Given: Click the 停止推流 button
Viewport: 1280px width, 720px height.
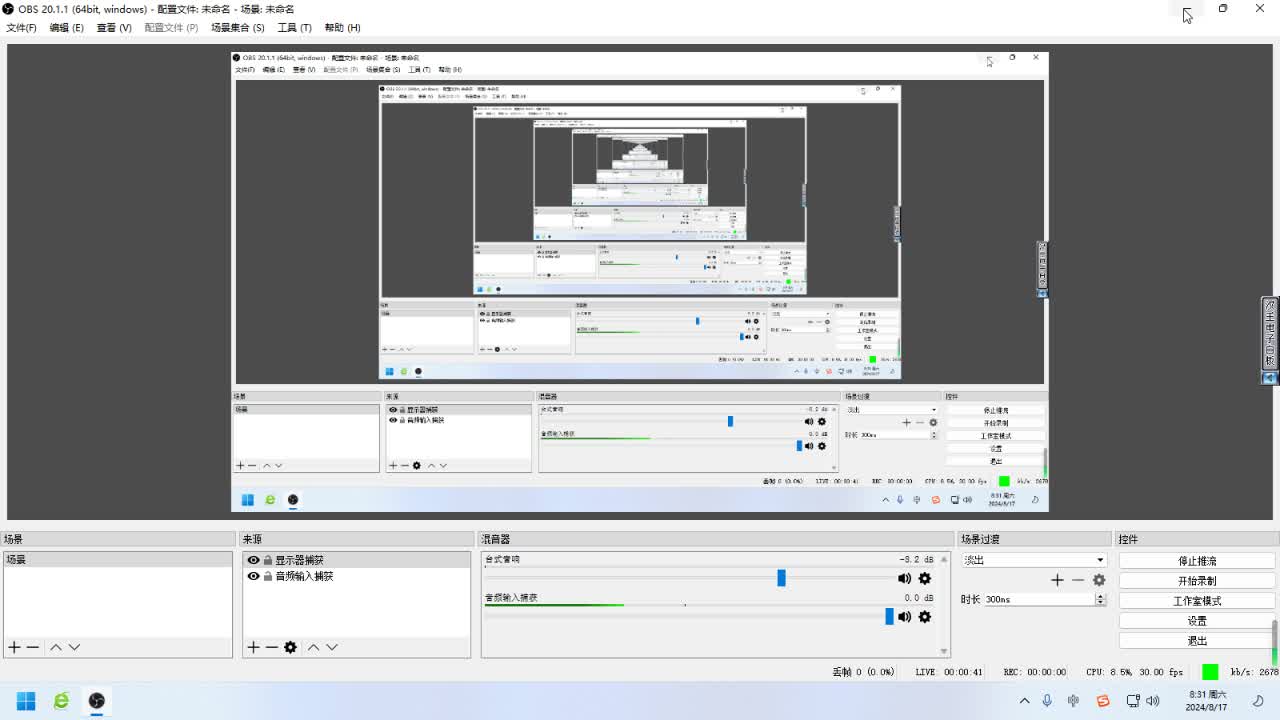Looking at the screenshot, I should 1197,561.
